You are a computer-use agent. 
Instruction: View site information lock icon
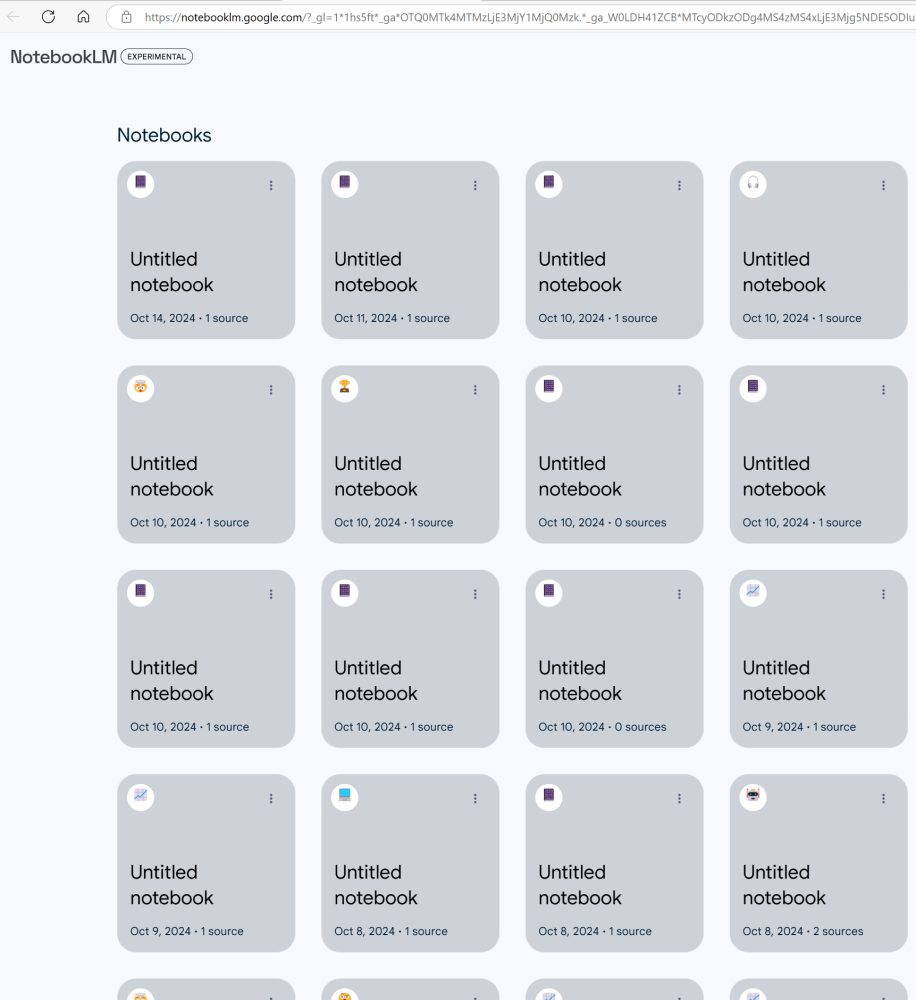(126, 17)
